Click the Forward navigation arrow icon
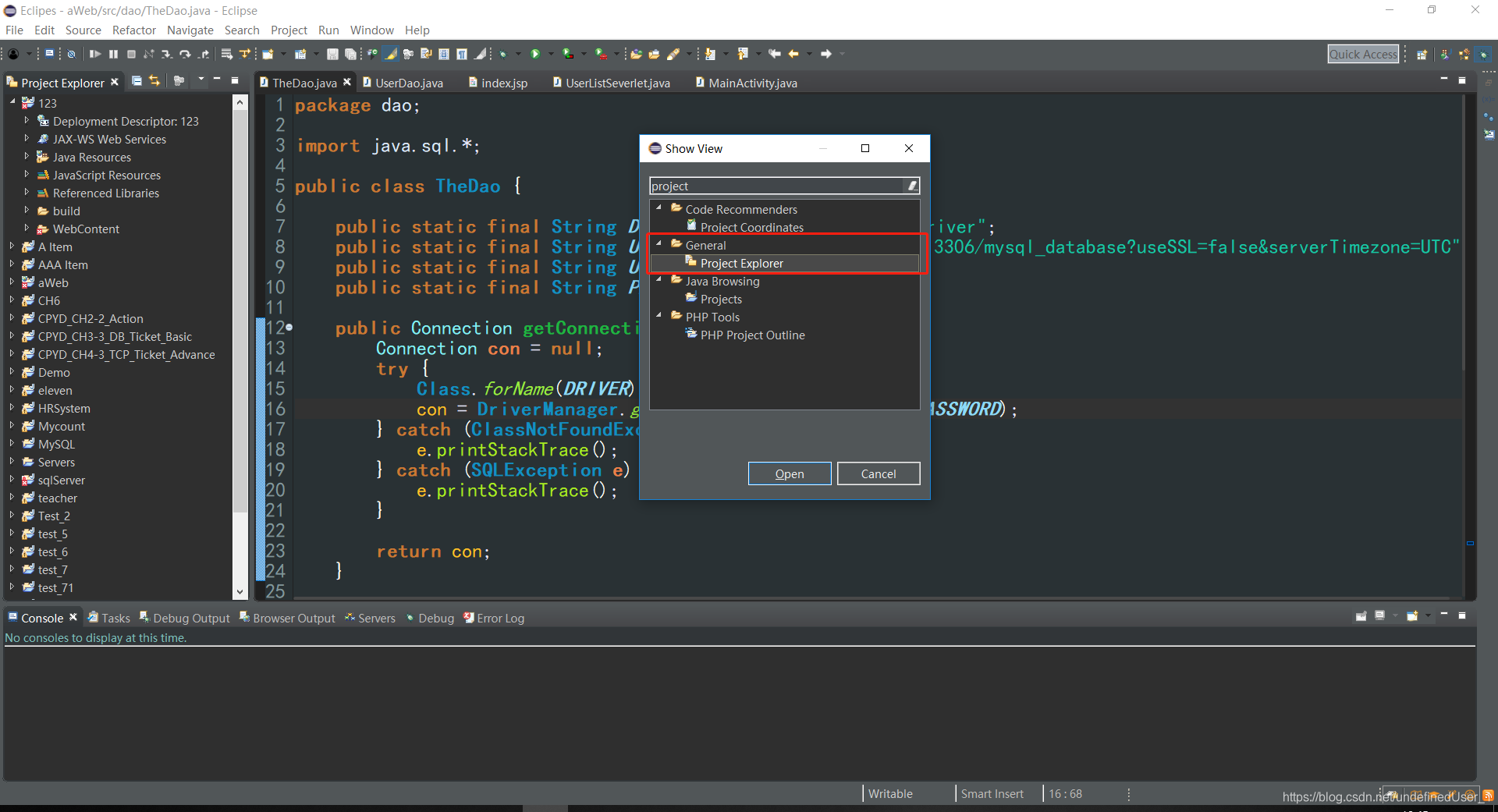1498x812 pixels. coord(826,54)
